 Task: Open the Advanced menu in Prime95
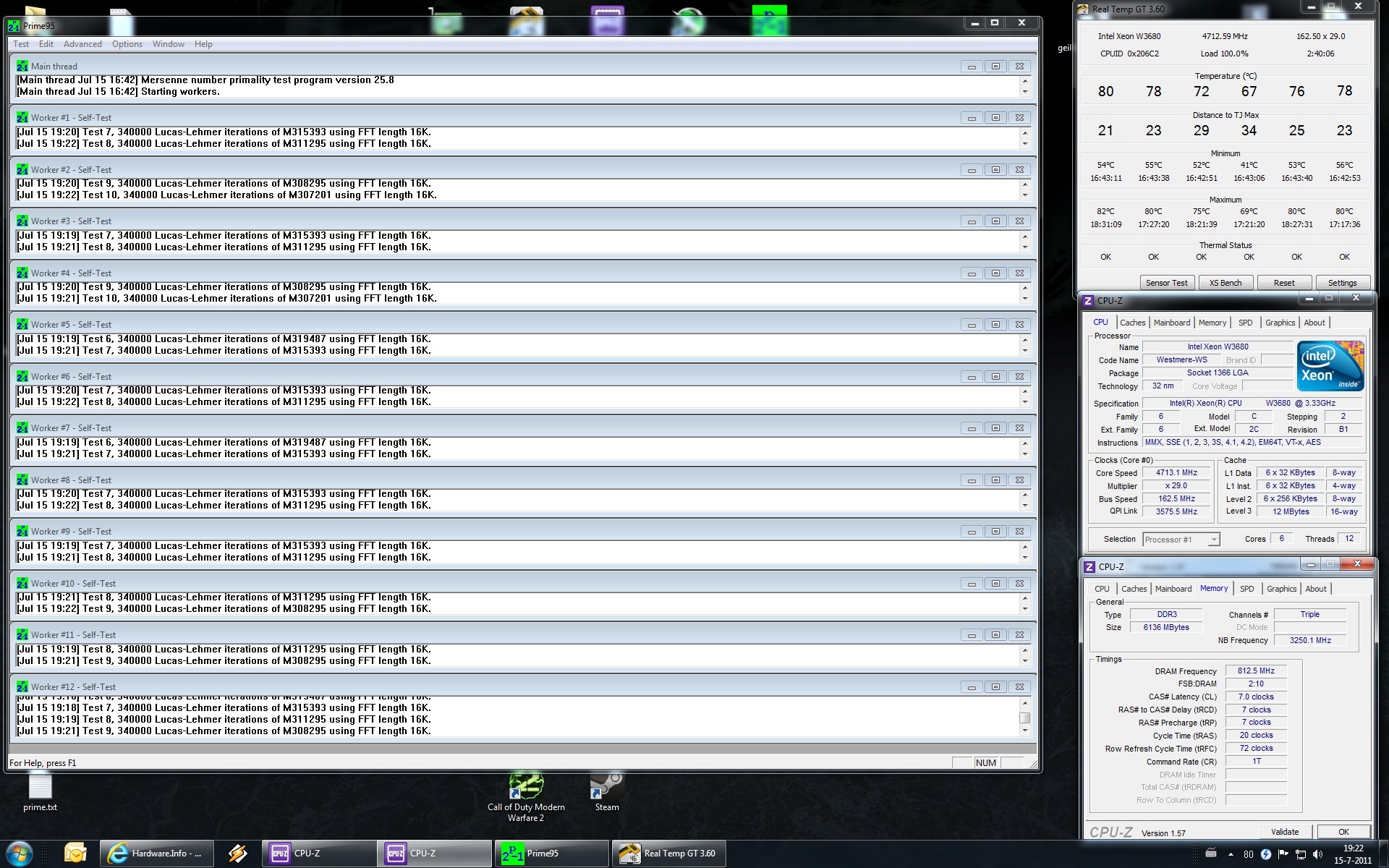point(82,44)
